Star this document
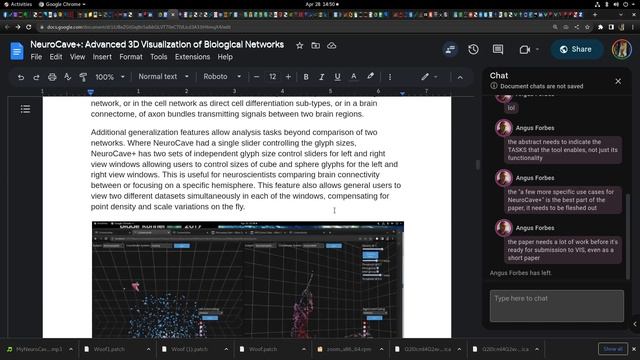Image resolution: width=640 pixels, height=360 pixels. 300,45
